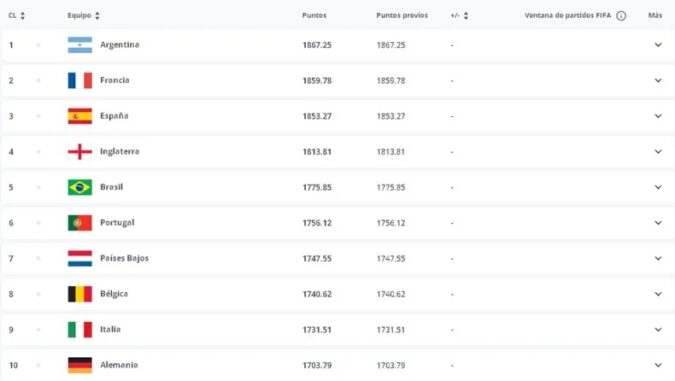
Task: Expand the Alemania row details chevron
Action: point(658,365)
